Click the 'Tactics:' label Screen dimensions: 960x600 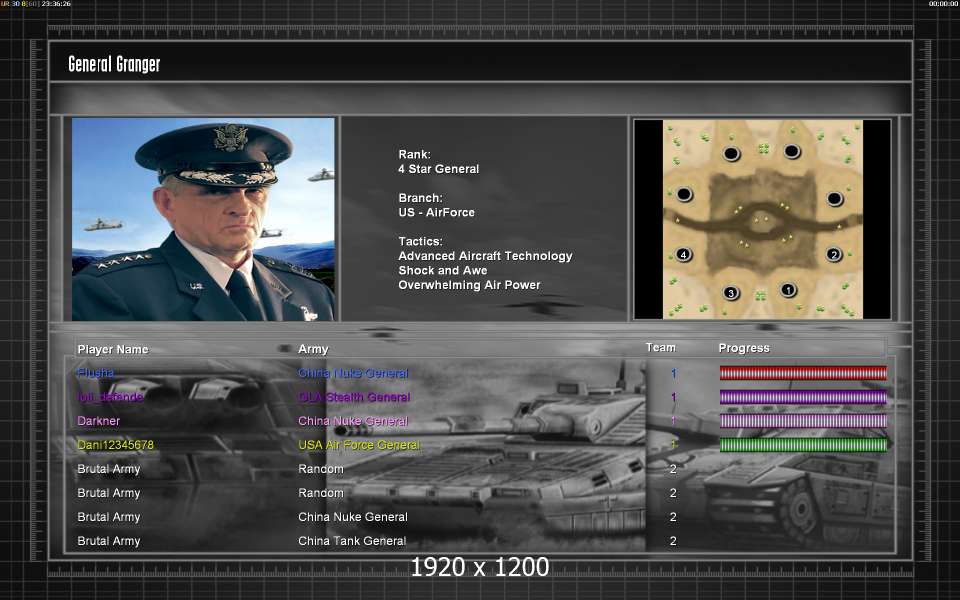[x=420, y=241]
